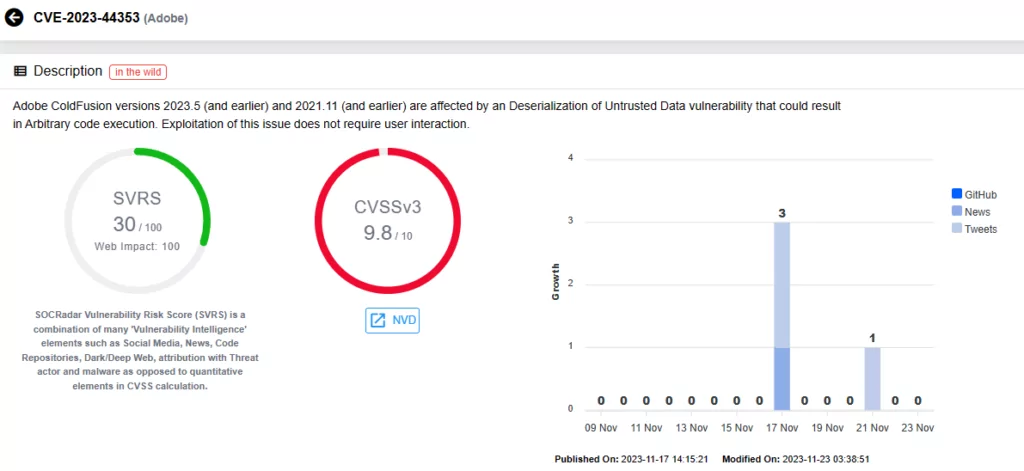Click the 21 Nov axis label
1024x471 pixels.
pos(872,428)
